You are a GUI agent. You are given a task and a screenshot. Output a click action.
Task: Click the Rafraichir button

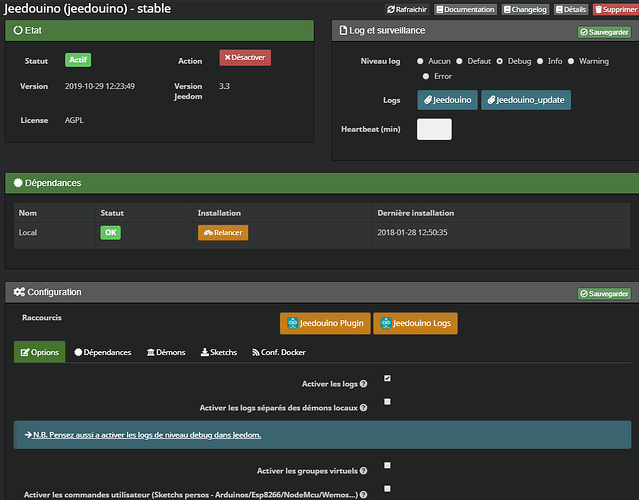[x=407, y=9]
